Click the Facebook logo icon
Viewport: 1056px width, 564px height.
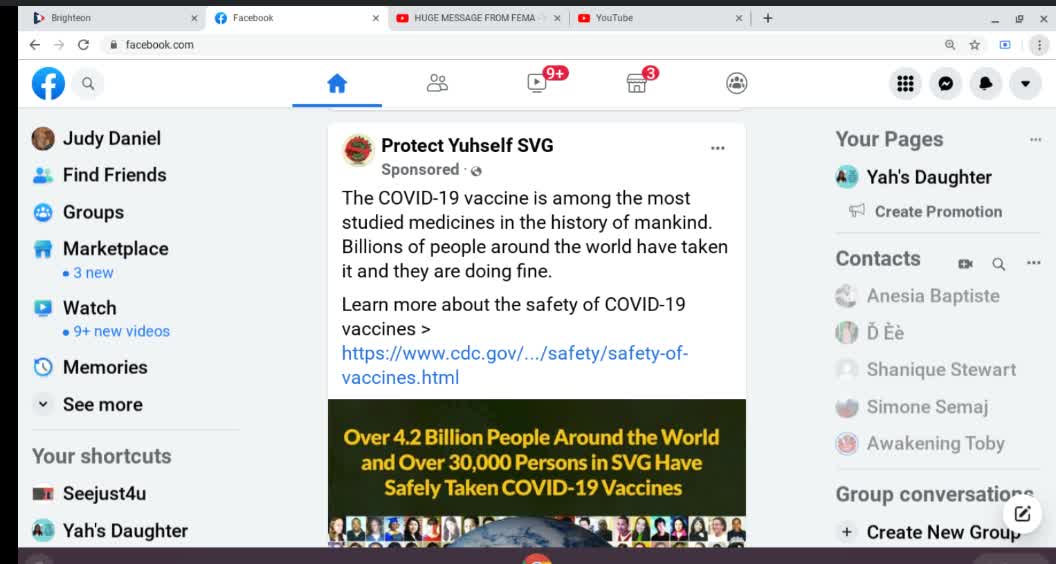(48, 84)
